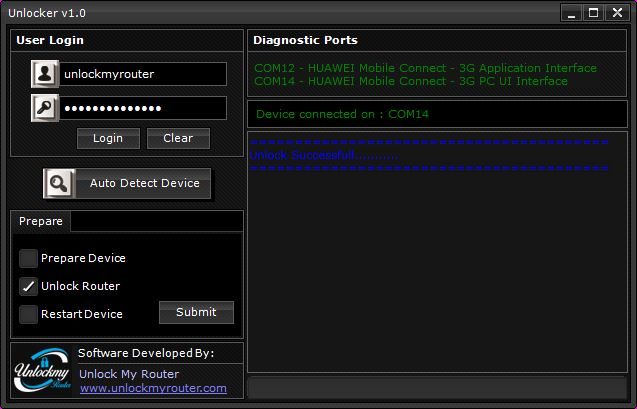
Task: Click the user avatar icon beside username
Action: point(45,74)
